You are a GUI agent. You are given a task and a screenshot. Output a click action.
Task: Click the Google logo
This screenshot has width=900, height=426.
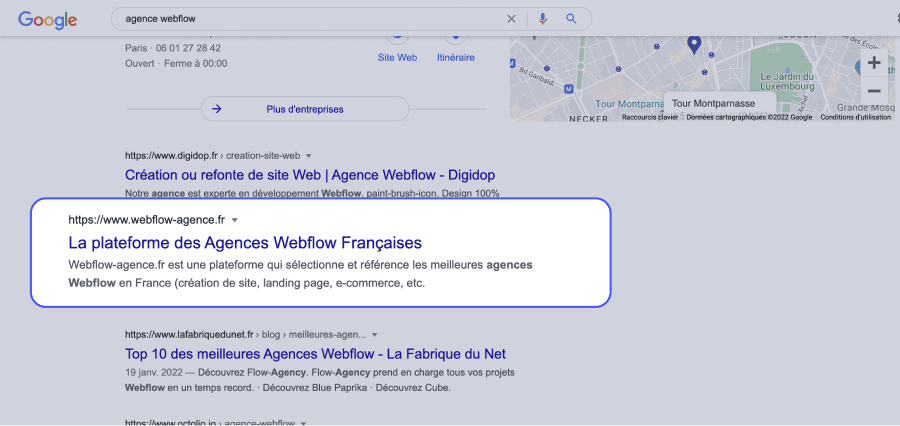(48, 20)
